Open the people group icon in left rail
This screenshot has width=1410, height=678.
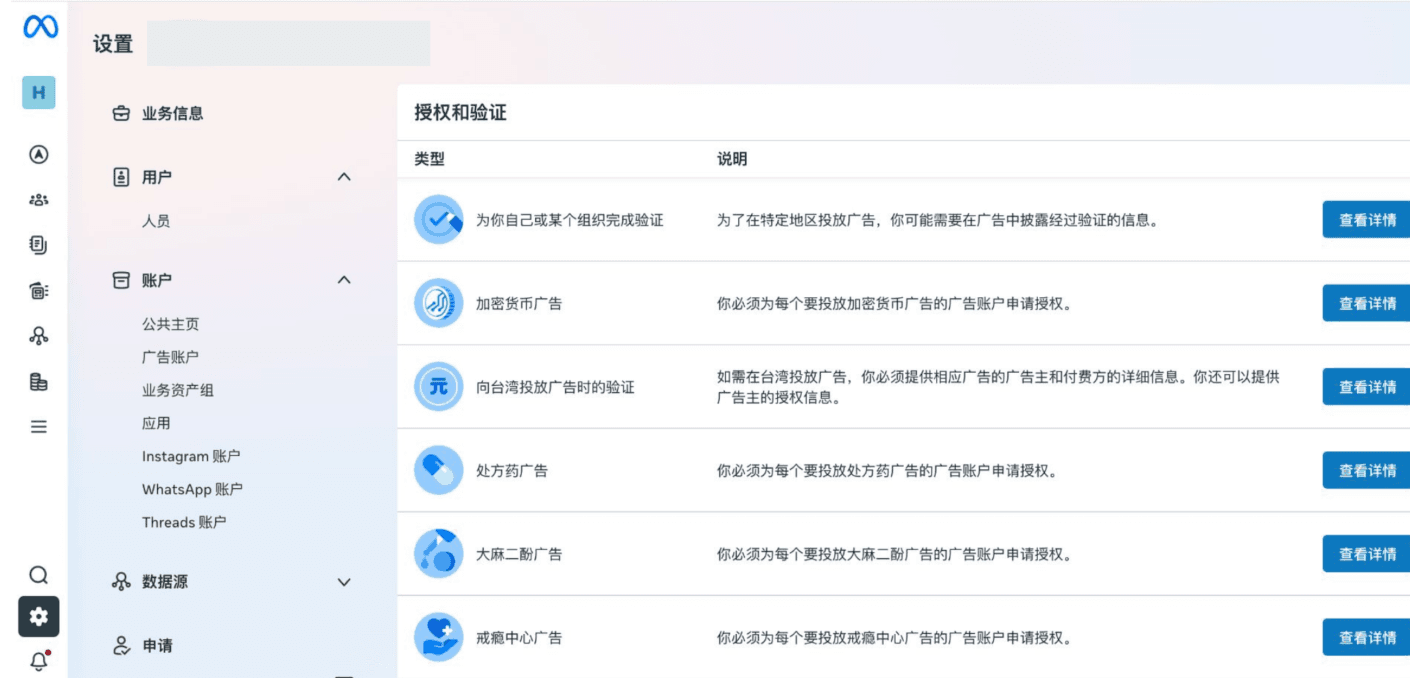(x=39, y=199)
